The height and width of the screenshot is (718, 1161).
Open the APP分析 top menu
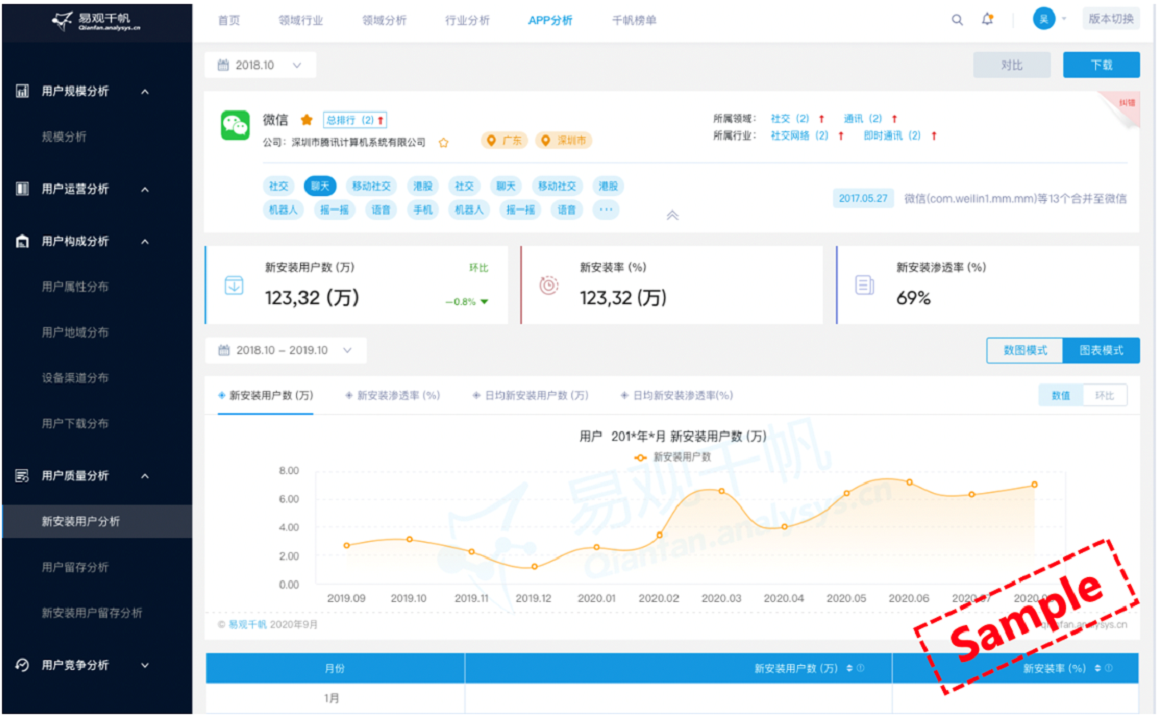[550, 20]
